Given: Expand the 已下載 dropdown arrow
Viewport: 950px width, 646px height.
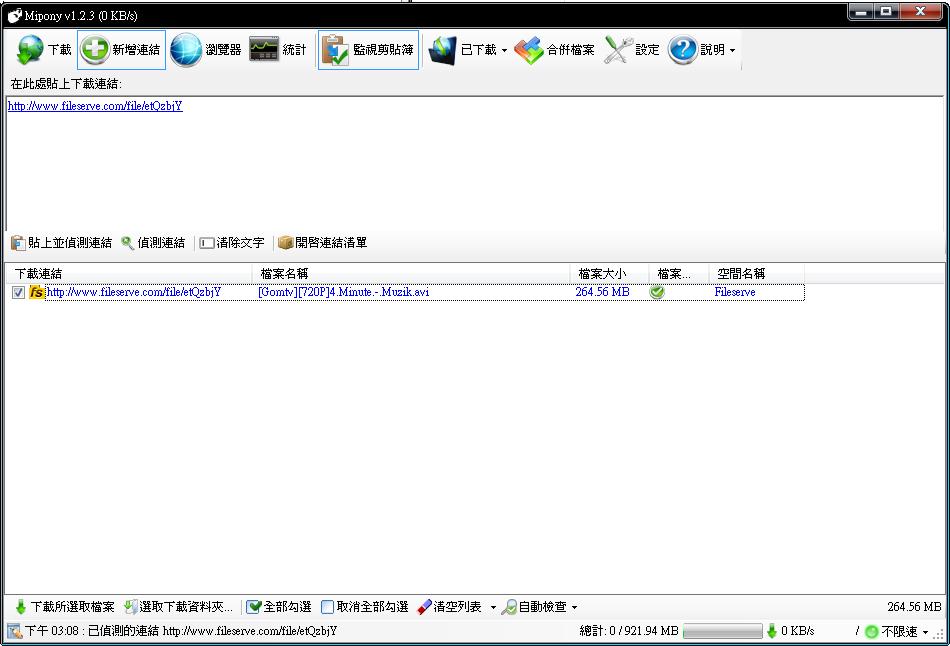Looking at the screenshot, I should [x=504, y=50].
